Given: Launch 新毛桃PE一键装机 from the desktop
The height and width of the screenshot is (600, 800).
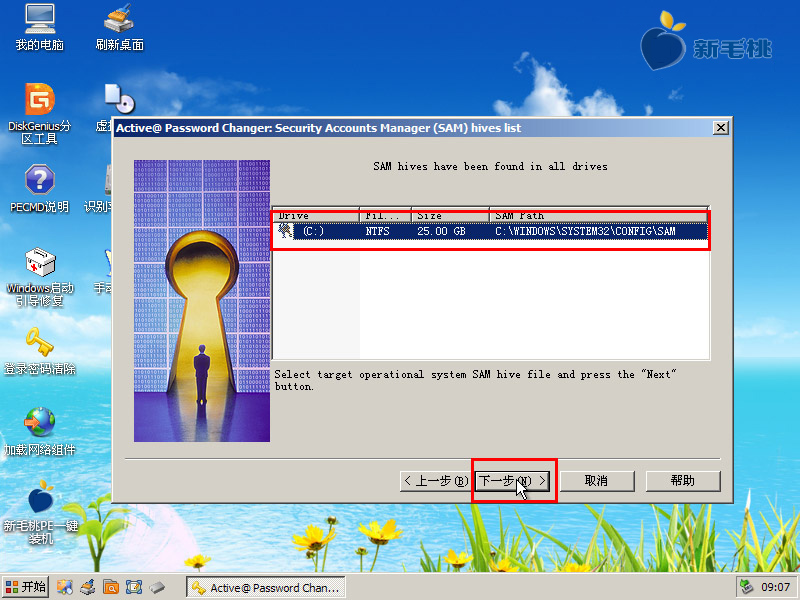Looking at the screenshot, I should [x=40, y=512].
